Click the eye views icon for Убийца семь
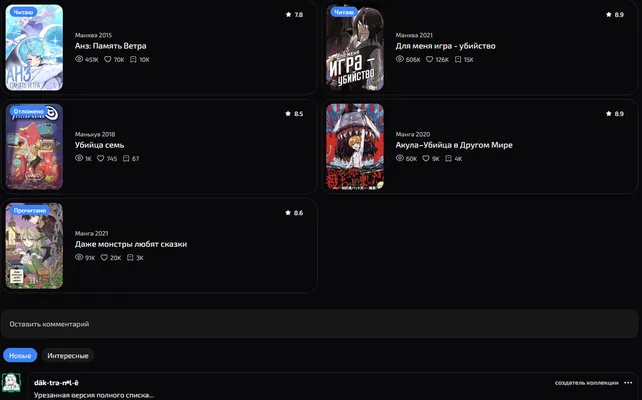Image resolution: width=642 pixels, height=400 pixels. coord(79,158)
